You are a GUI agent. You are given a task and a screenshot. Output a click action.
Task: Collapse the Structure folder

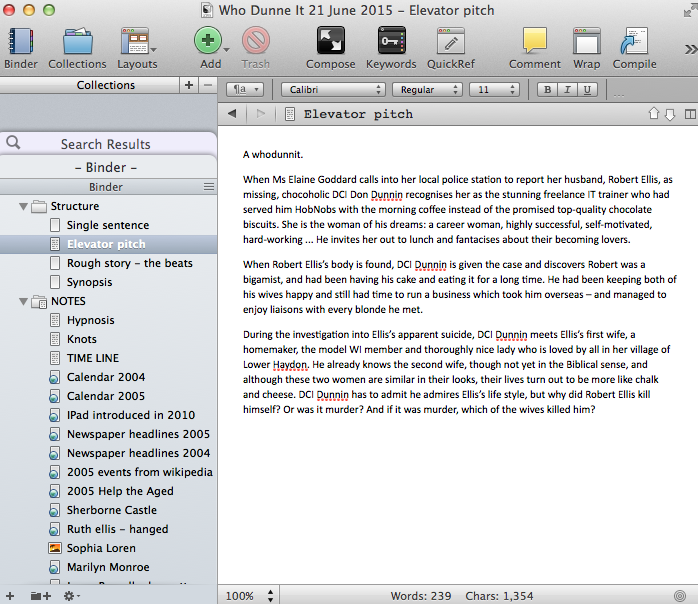pyautogui.click(x=23, y=206)
